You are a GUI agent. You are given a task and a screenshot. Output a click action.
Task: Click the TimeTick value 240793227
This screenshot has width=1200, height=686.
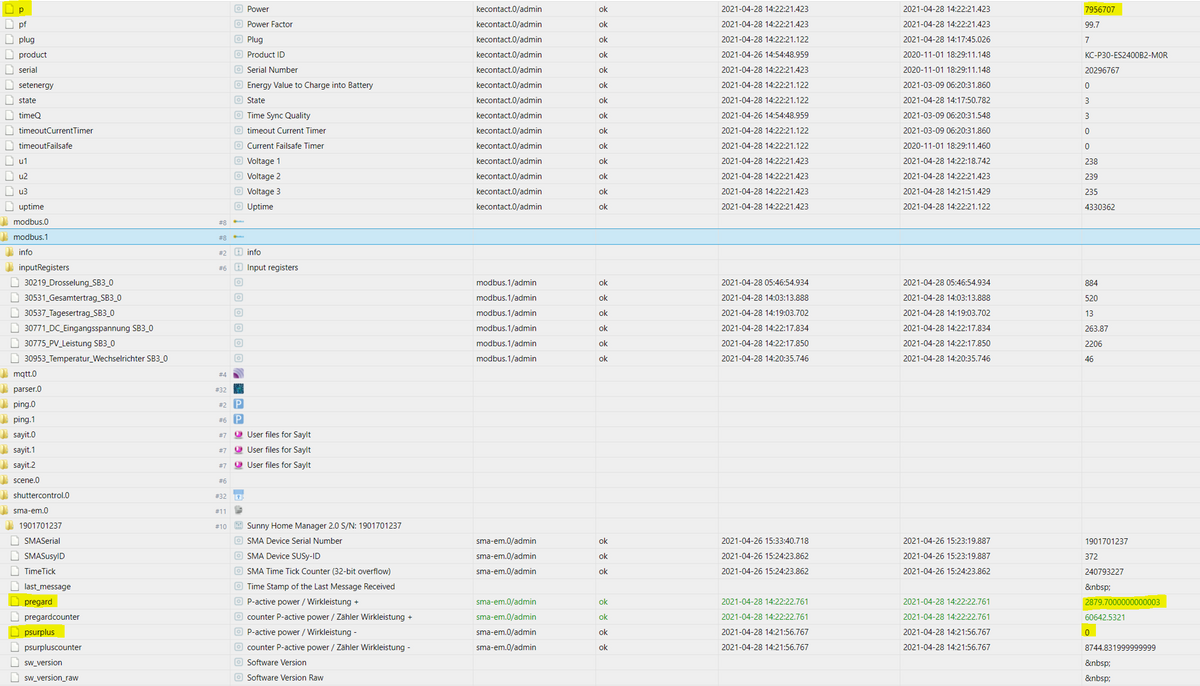[x=1105, y=571]
